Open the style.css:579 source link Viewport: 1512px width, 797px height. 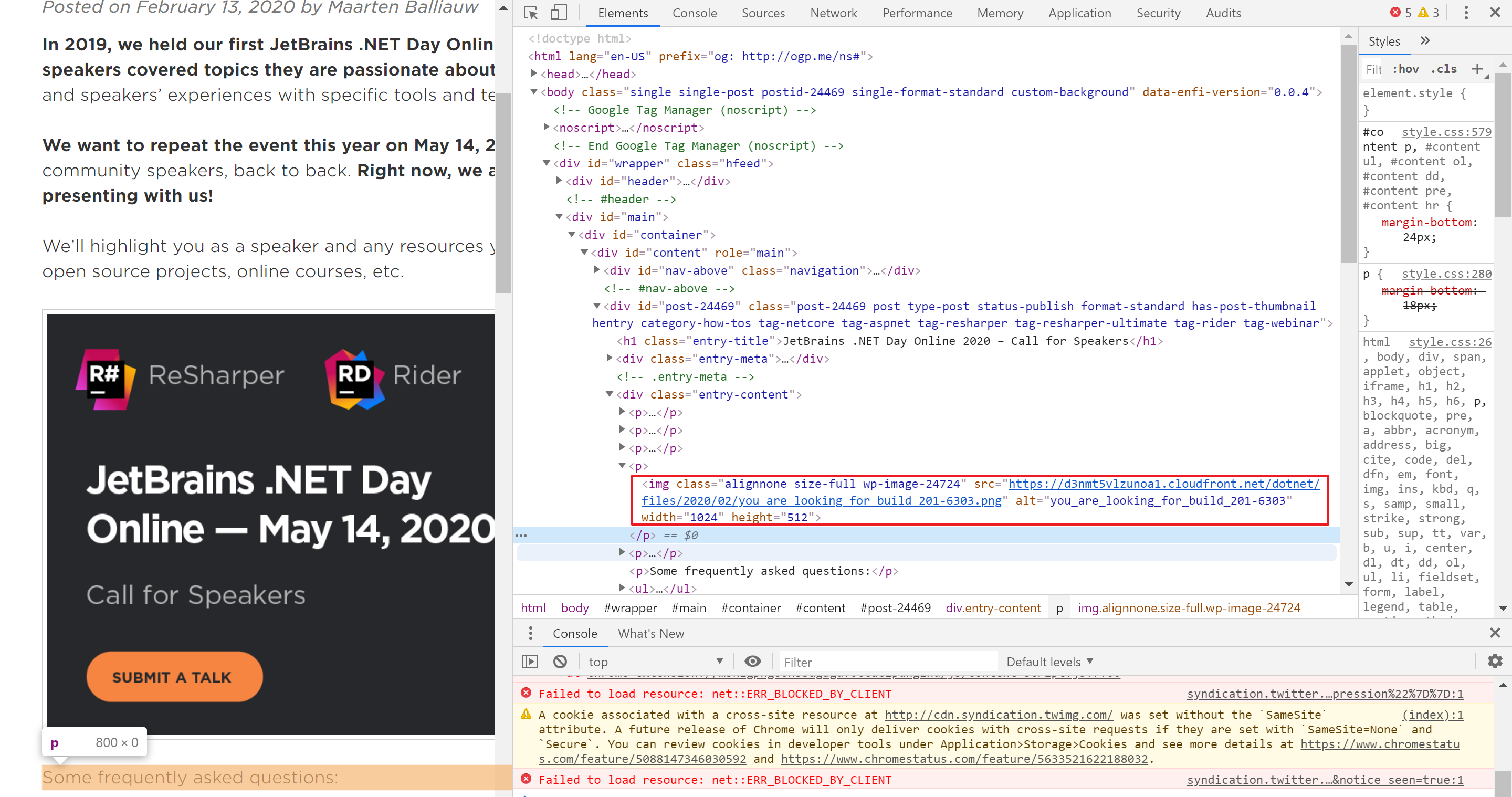point(1446,132)
